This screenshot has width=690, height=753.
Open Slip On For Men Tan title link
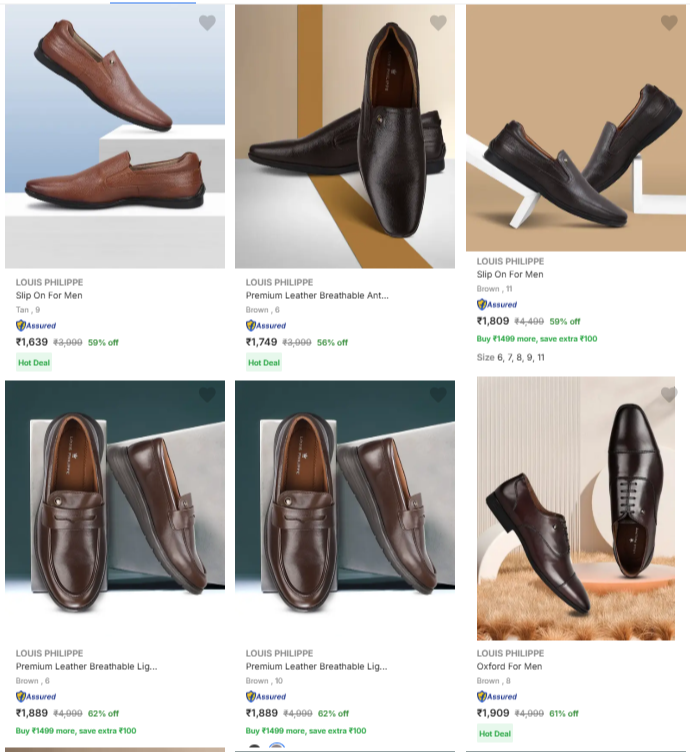(x=50, y=296)
